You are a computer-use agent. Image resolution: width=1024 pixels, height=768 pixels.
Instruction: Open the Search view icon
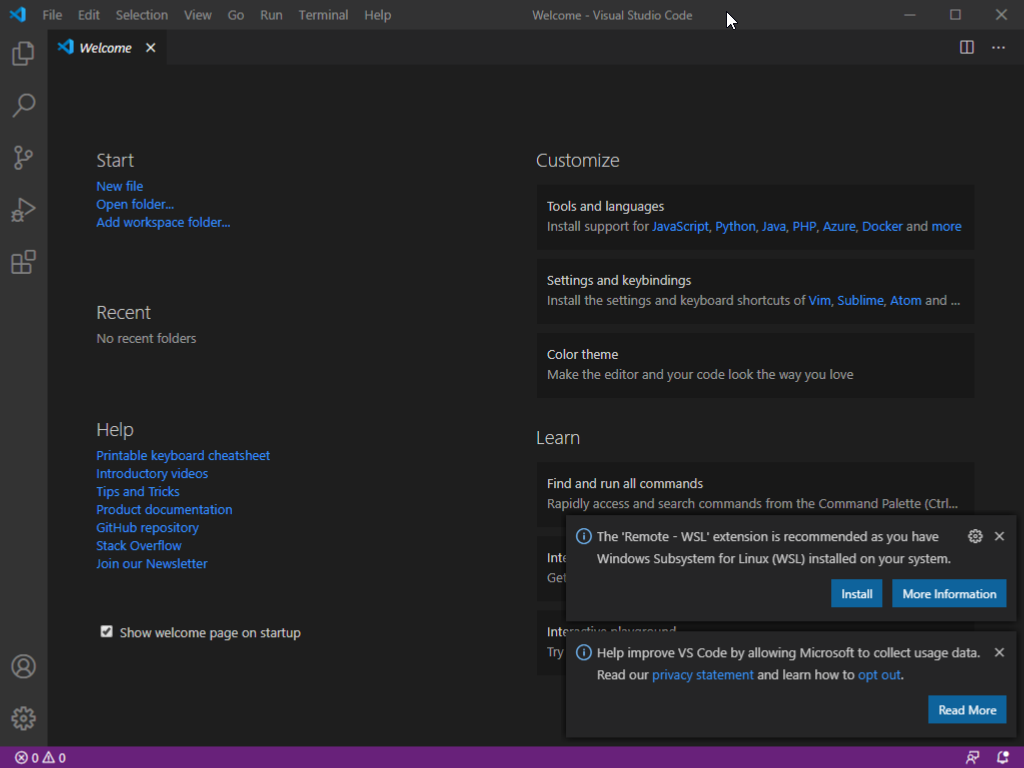(x=23, y=105)
